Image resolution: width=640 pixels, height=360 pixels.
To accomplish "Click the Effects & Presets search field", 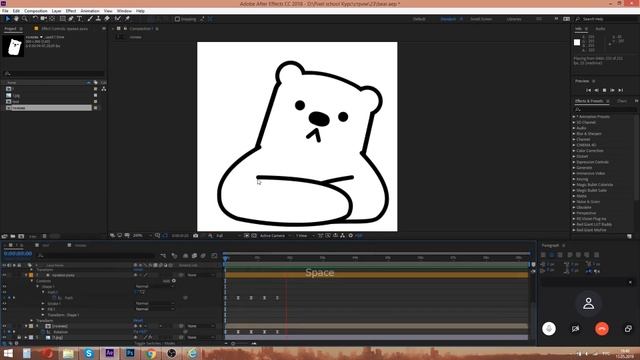I will click(x=606, y=109).
